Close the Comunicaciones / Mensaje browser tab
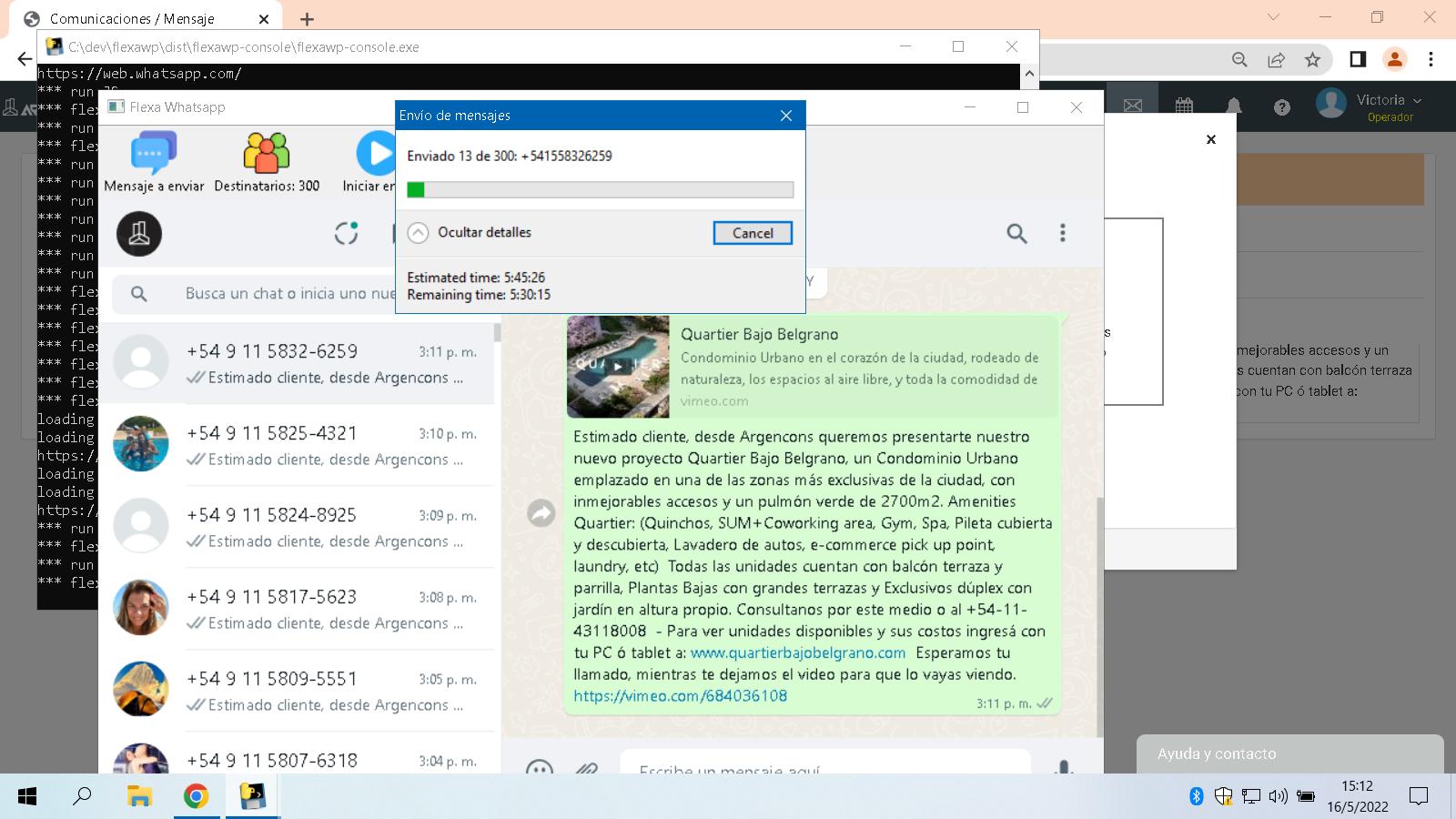 click(264, 19)
